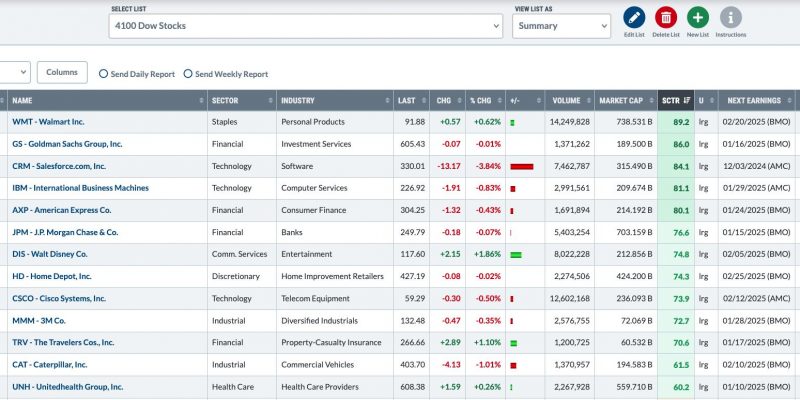Click sort arrows on LAST column
The width and height of the screenshot is (800, 400).
click(x=424, y=101)
